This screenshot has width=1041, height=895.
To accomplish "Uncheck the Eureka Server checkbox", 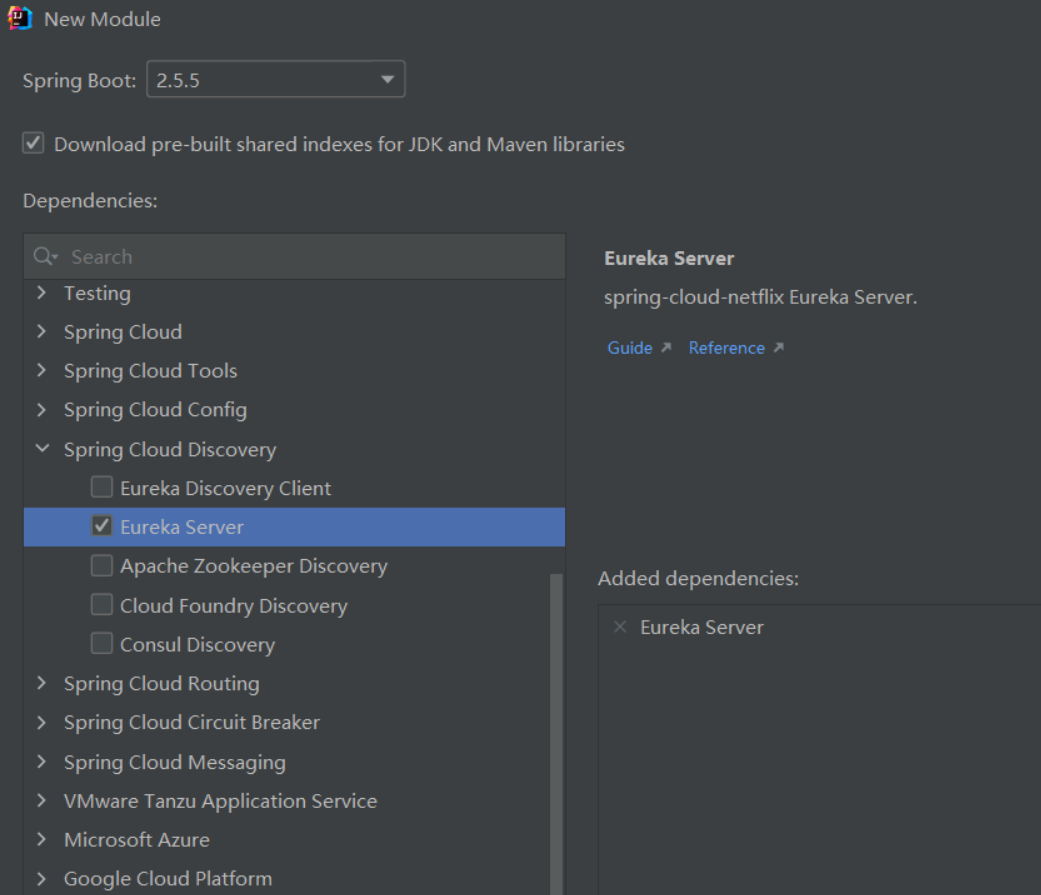I will pos(102,526).
